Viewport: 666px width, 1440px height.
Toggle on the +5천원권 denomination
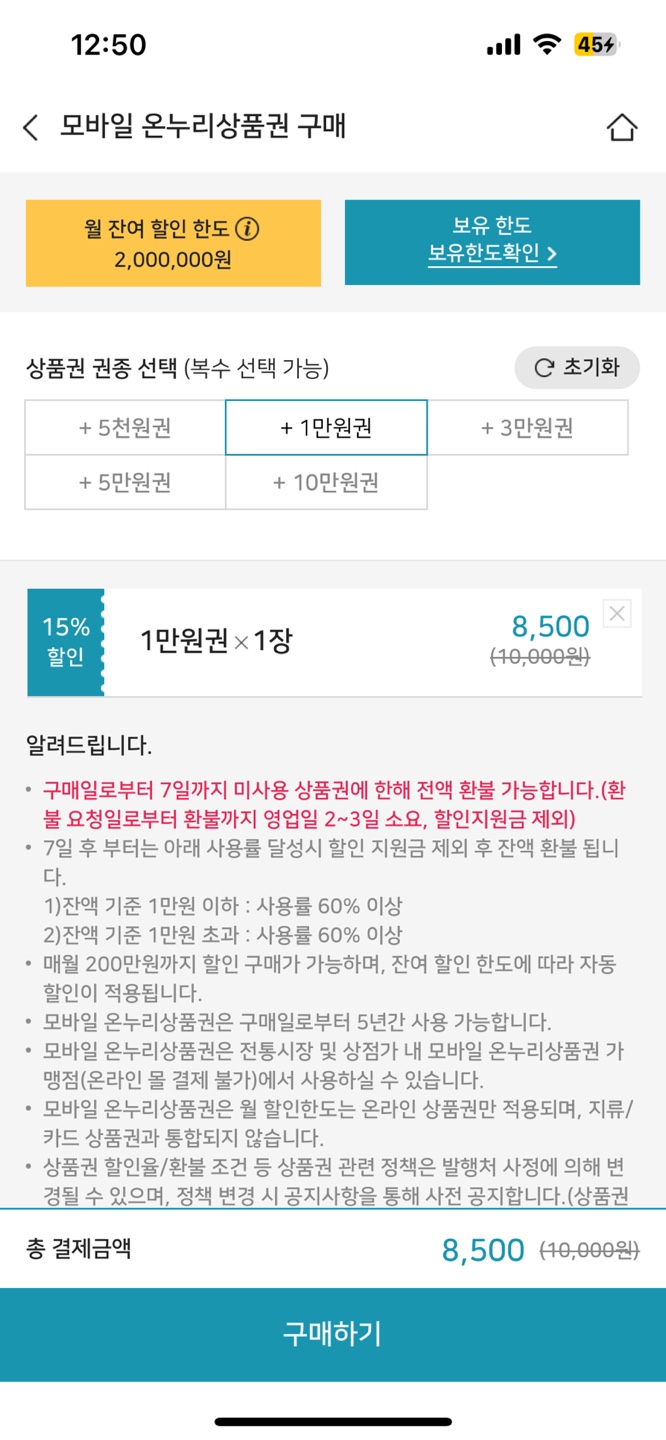click(124, 428)
